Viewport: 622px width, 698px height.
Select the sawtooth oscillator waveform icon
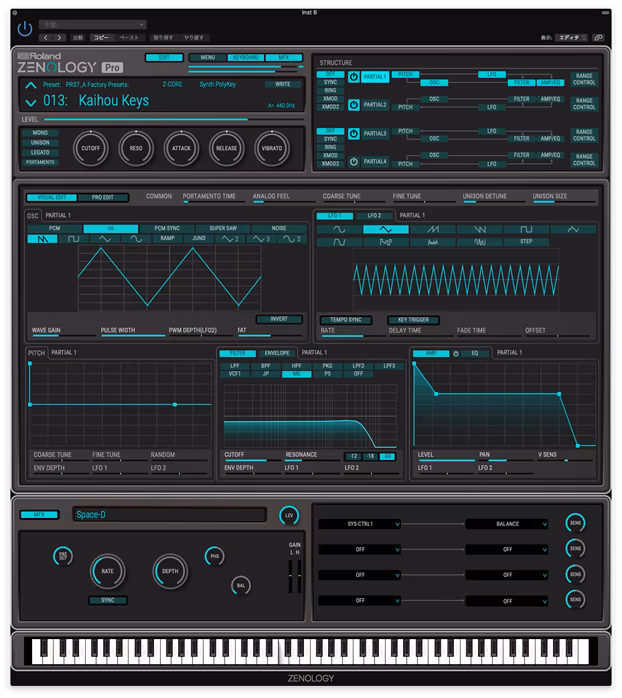coord(42,239)
